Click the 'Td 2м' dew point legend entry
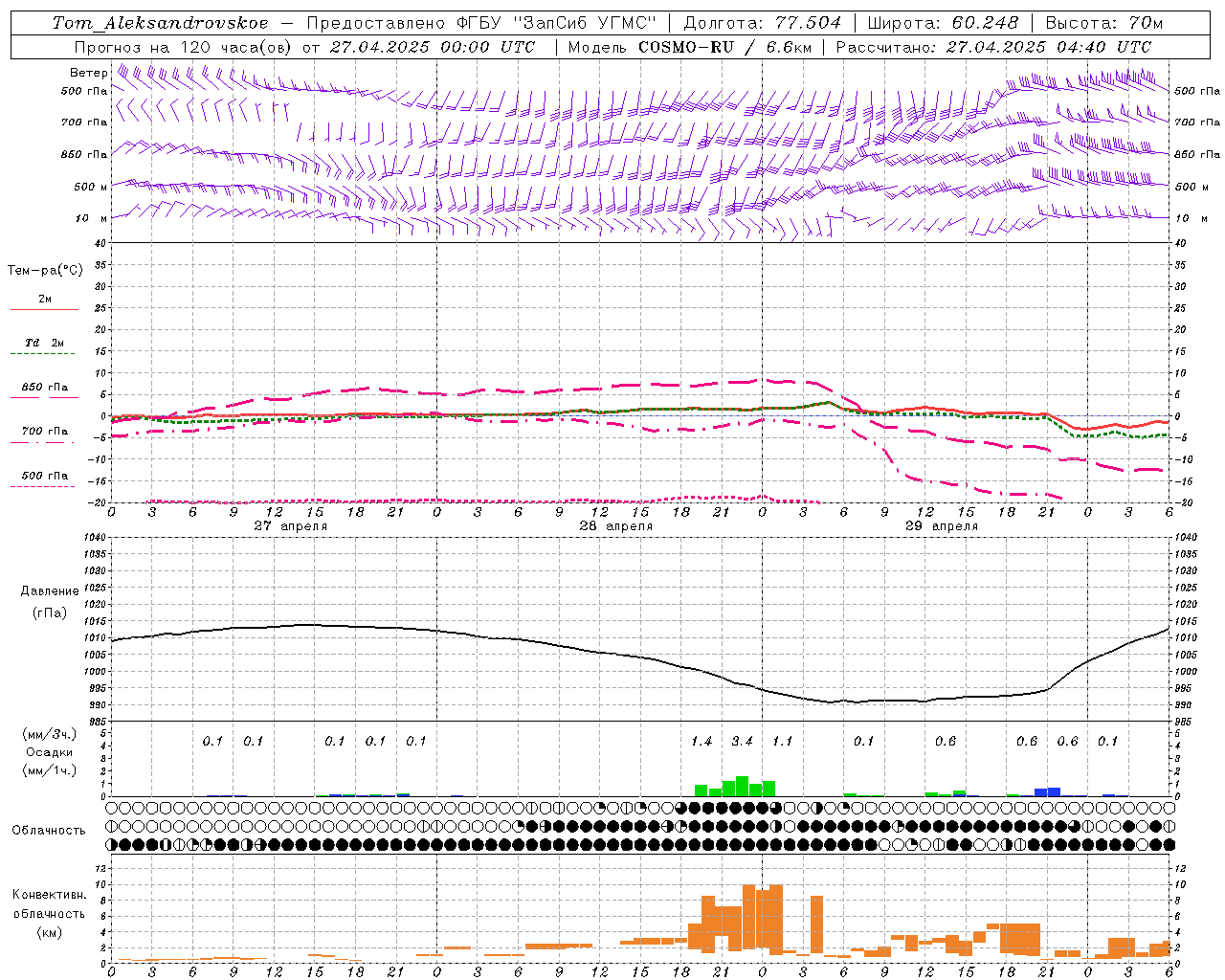The image size is (1225, 980). (45, 343)
